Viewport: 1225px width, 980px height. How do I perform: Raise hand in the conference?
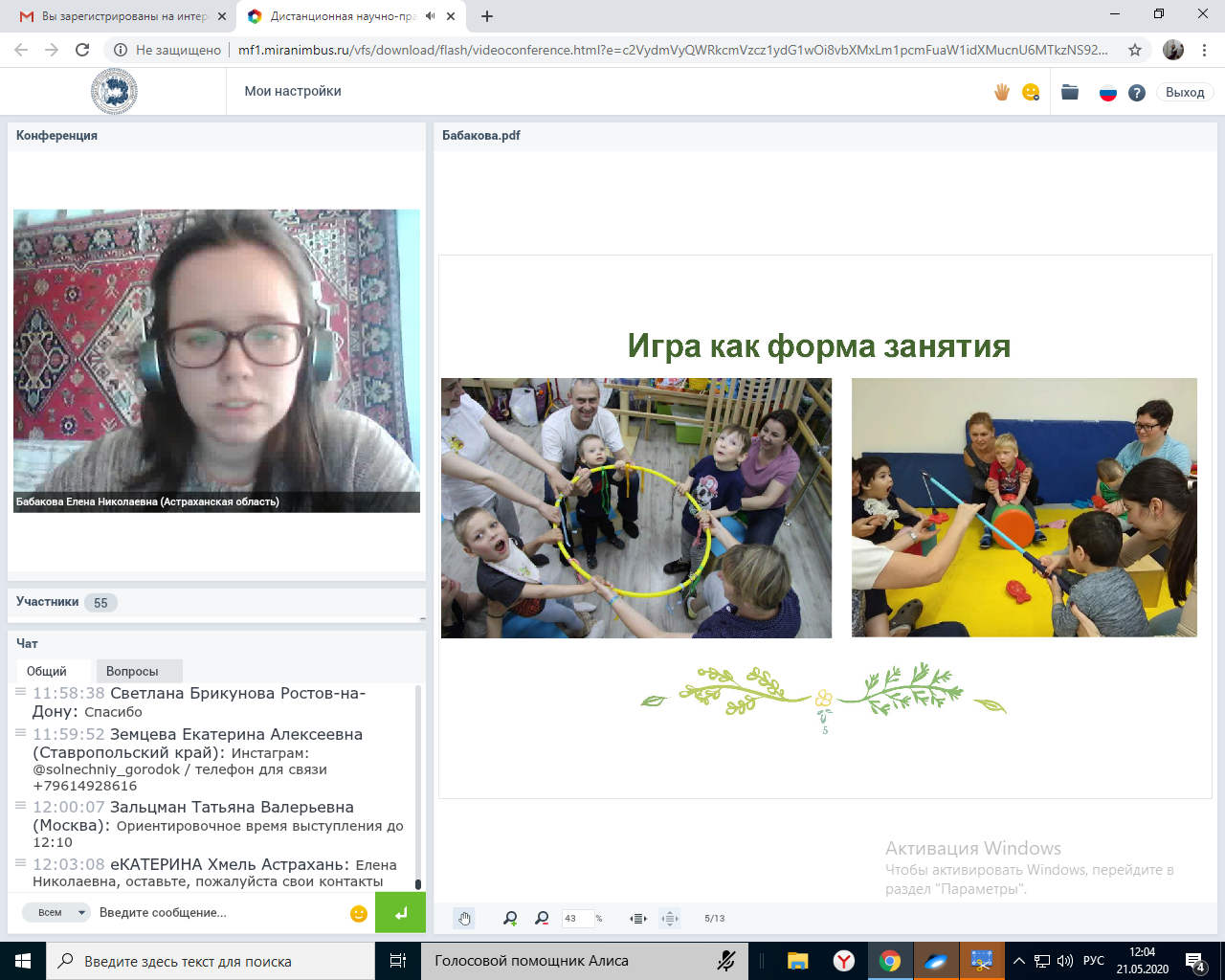click(x=1002, y=92)
